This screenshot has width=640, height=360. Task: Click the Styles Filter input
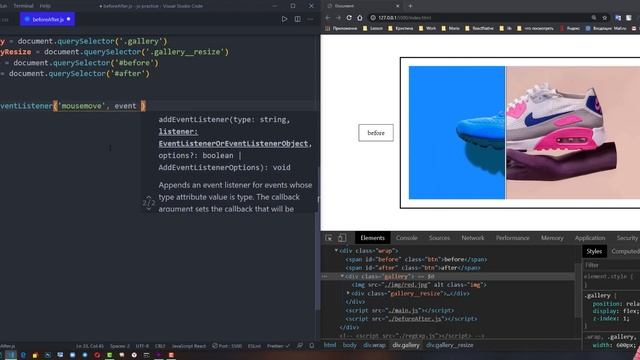point(611,265)
